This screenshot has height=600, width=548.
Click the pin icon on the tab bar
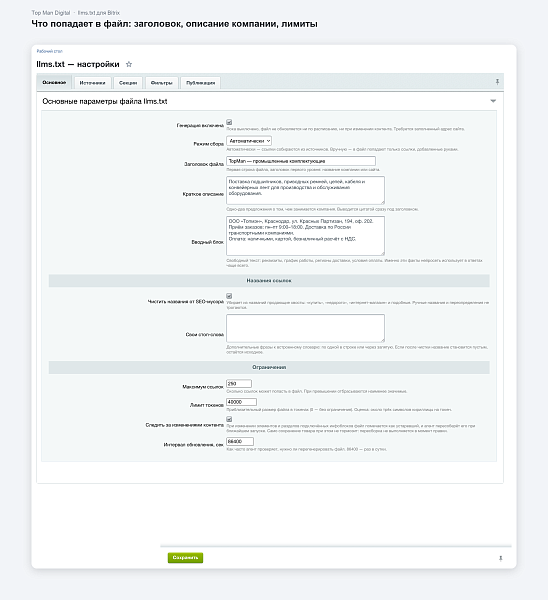tap(497, 82)
